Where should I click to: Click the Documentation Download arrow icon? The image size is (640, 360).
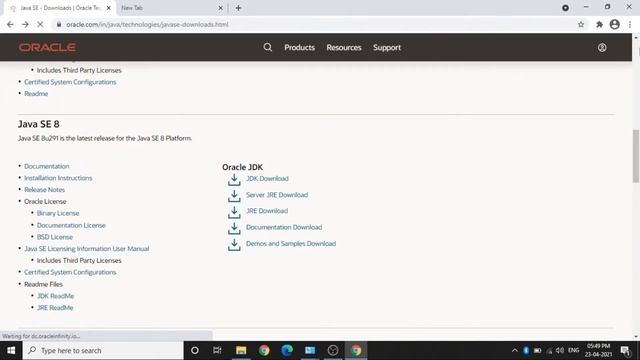click(x=234, y=228)
